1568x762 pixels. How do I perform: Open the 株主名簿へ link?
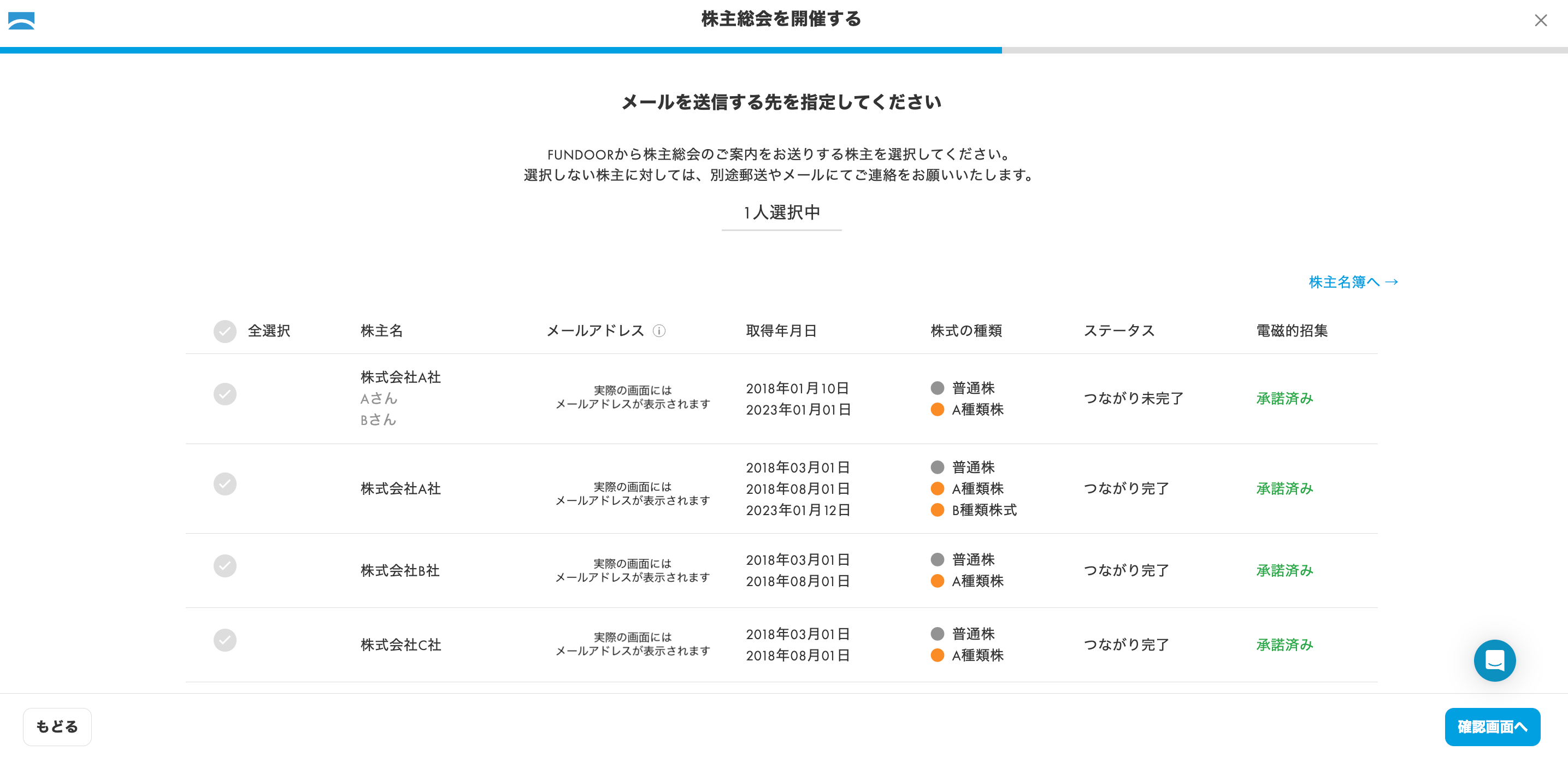pyautogui.click(x=1353, y=282)
